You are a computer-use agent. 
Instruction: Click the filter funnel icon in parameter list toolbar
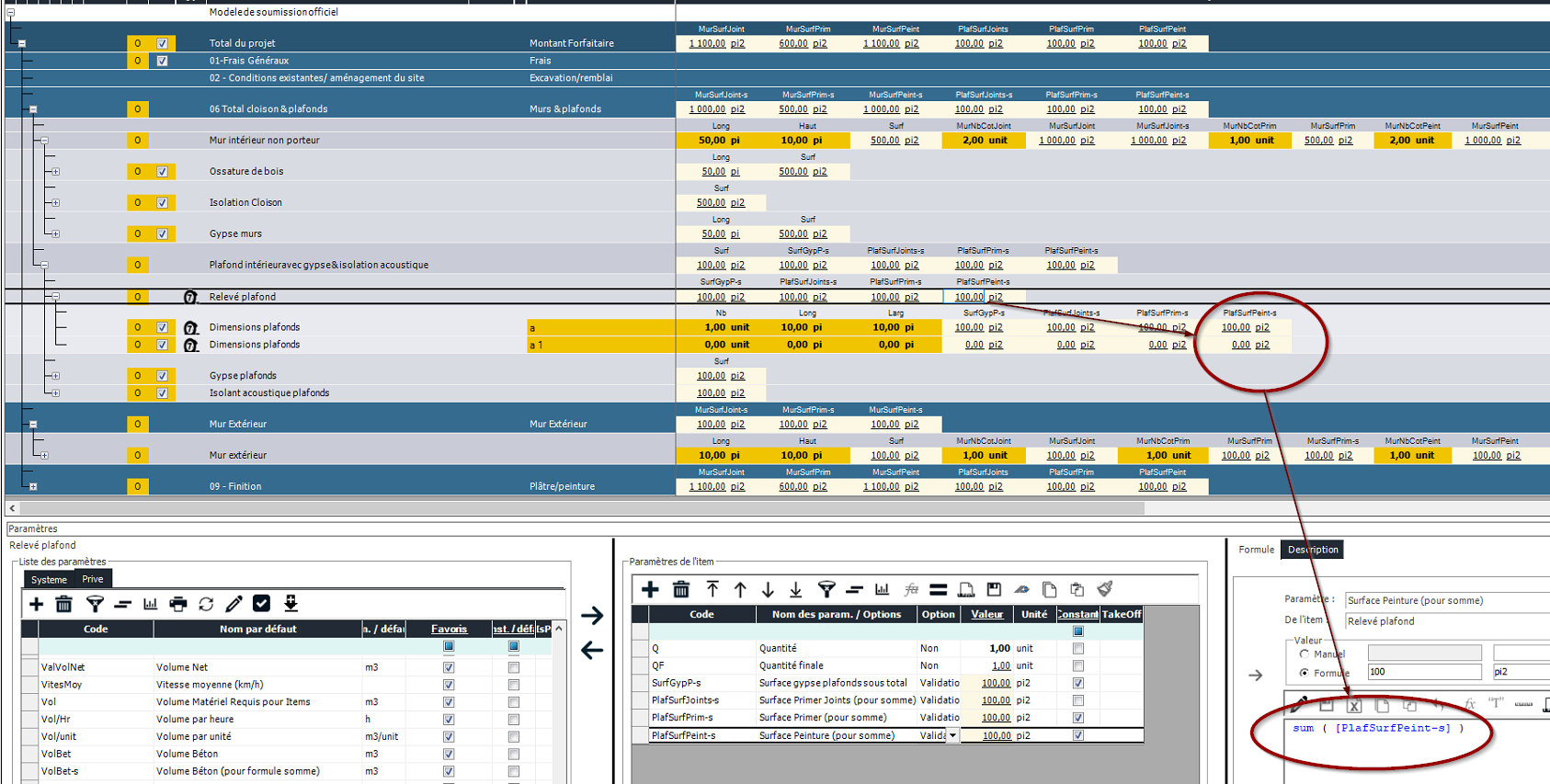tap(95, 604)
